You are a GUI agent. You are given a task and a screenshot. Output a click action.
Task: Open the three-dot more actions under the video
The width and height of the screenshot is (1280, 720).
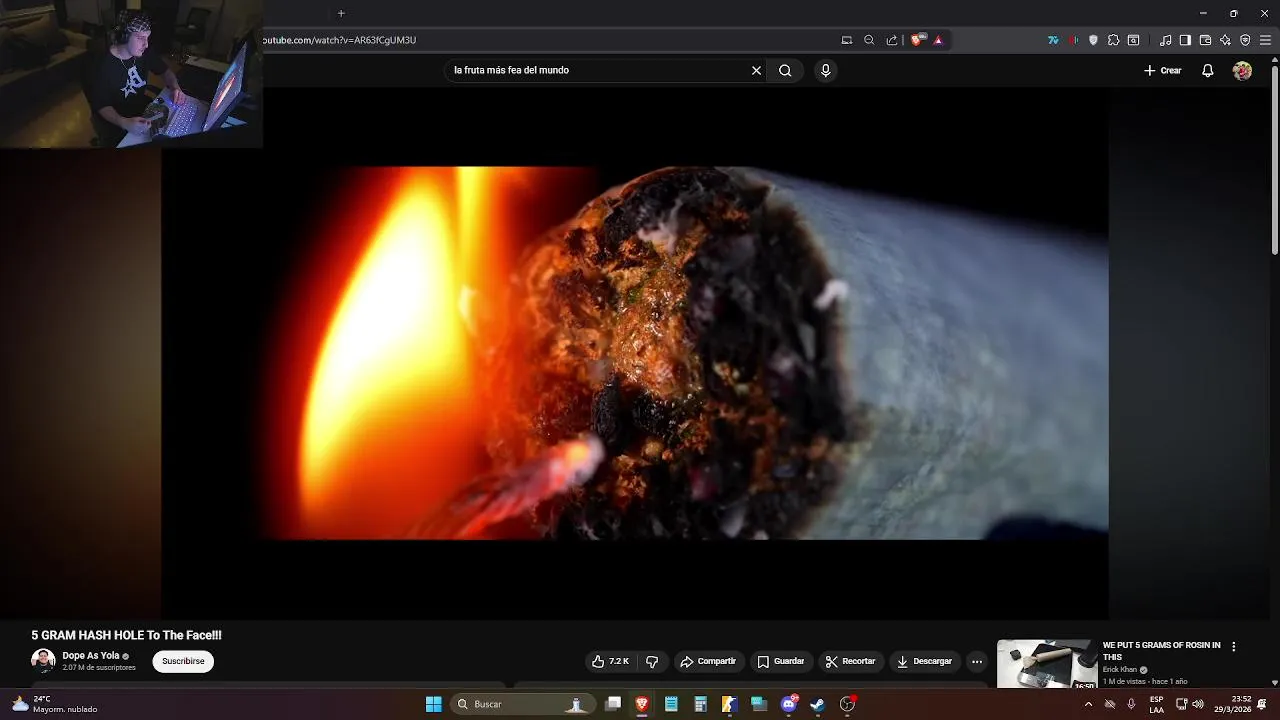pos(977,661)
